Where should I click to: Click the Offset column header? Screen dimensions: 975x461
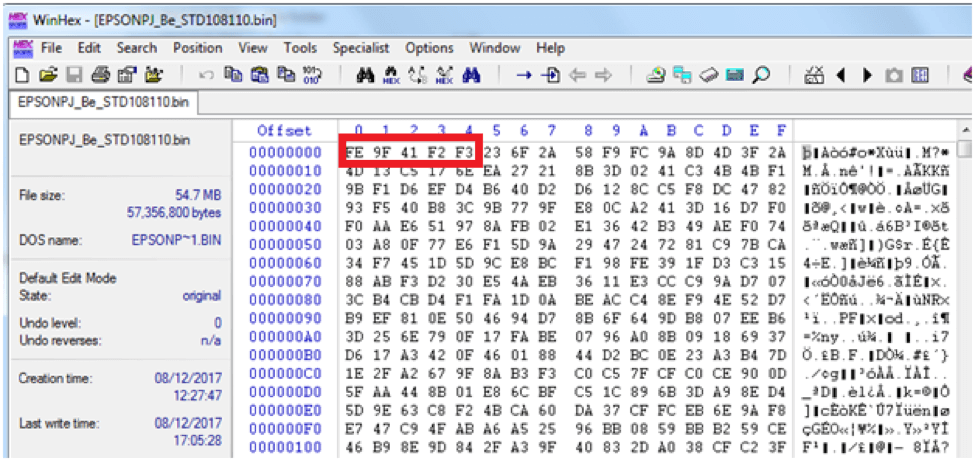284,131
